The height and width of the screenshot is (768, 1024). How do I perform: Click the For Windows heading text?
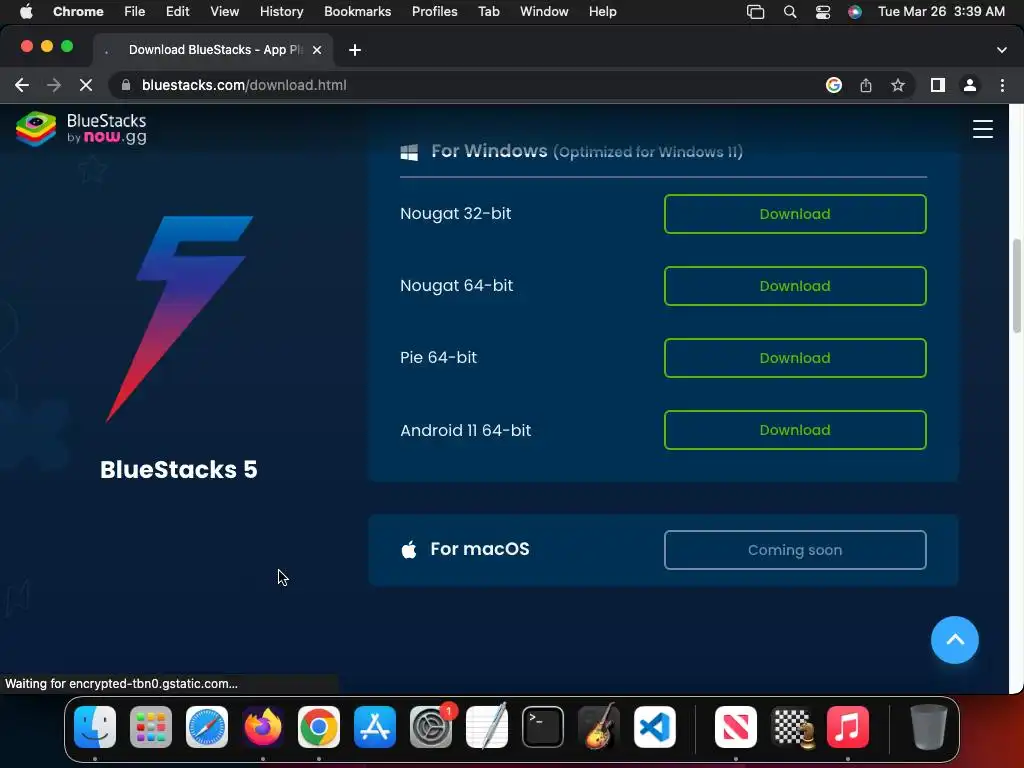[x=489, y=152]
